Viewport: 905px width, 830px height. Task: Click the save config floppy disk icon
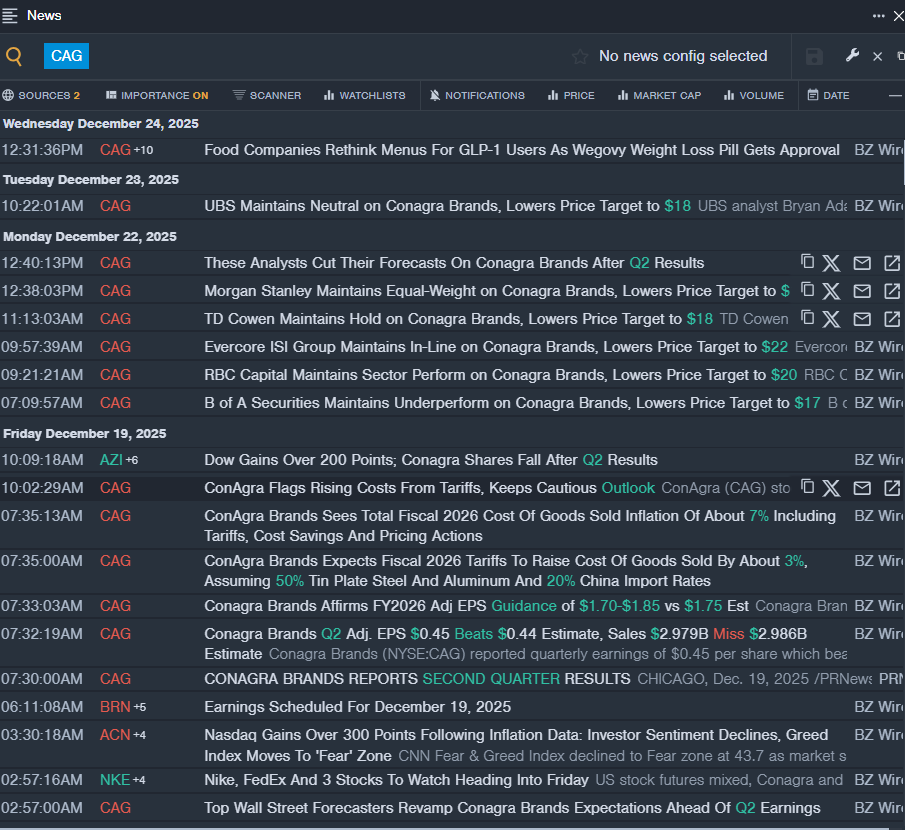click(814, 57)
